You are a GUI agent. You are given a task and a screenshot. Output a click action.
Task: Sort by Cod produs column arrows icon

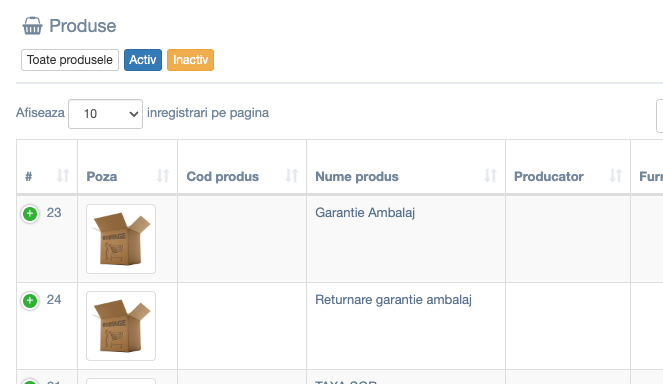(x=292, y=176)
